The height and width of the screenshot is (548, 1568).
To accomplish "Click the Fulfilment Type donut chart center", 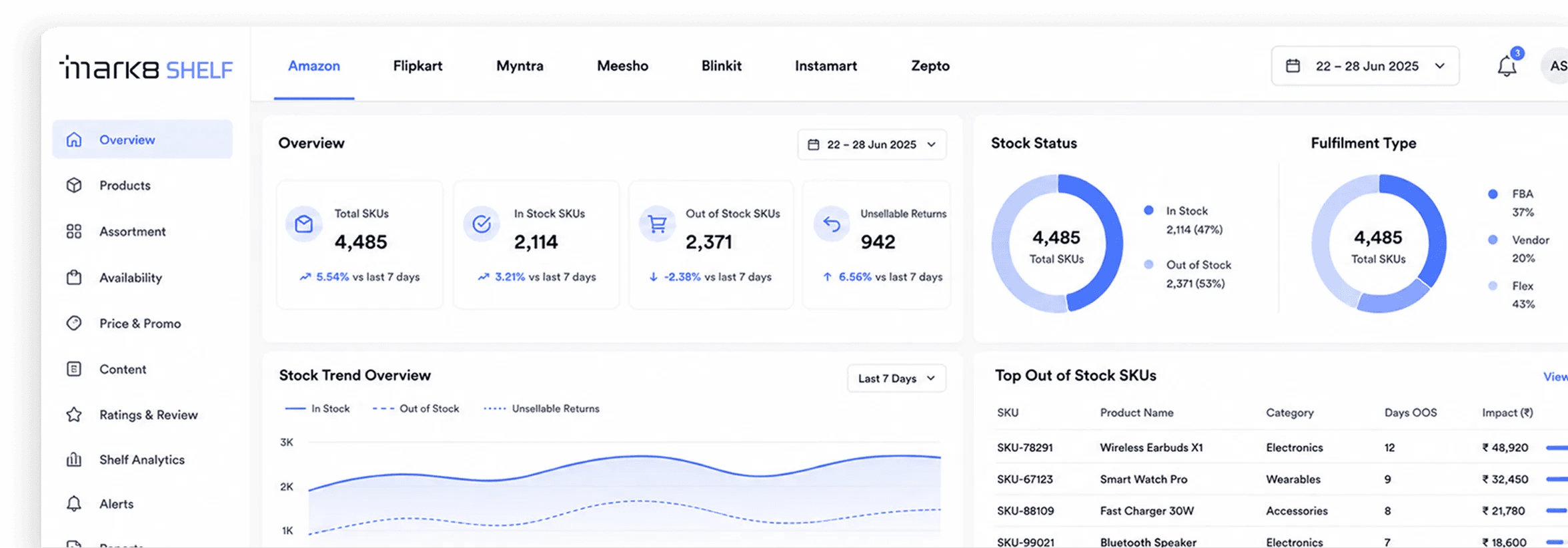I will [1379, 244].
